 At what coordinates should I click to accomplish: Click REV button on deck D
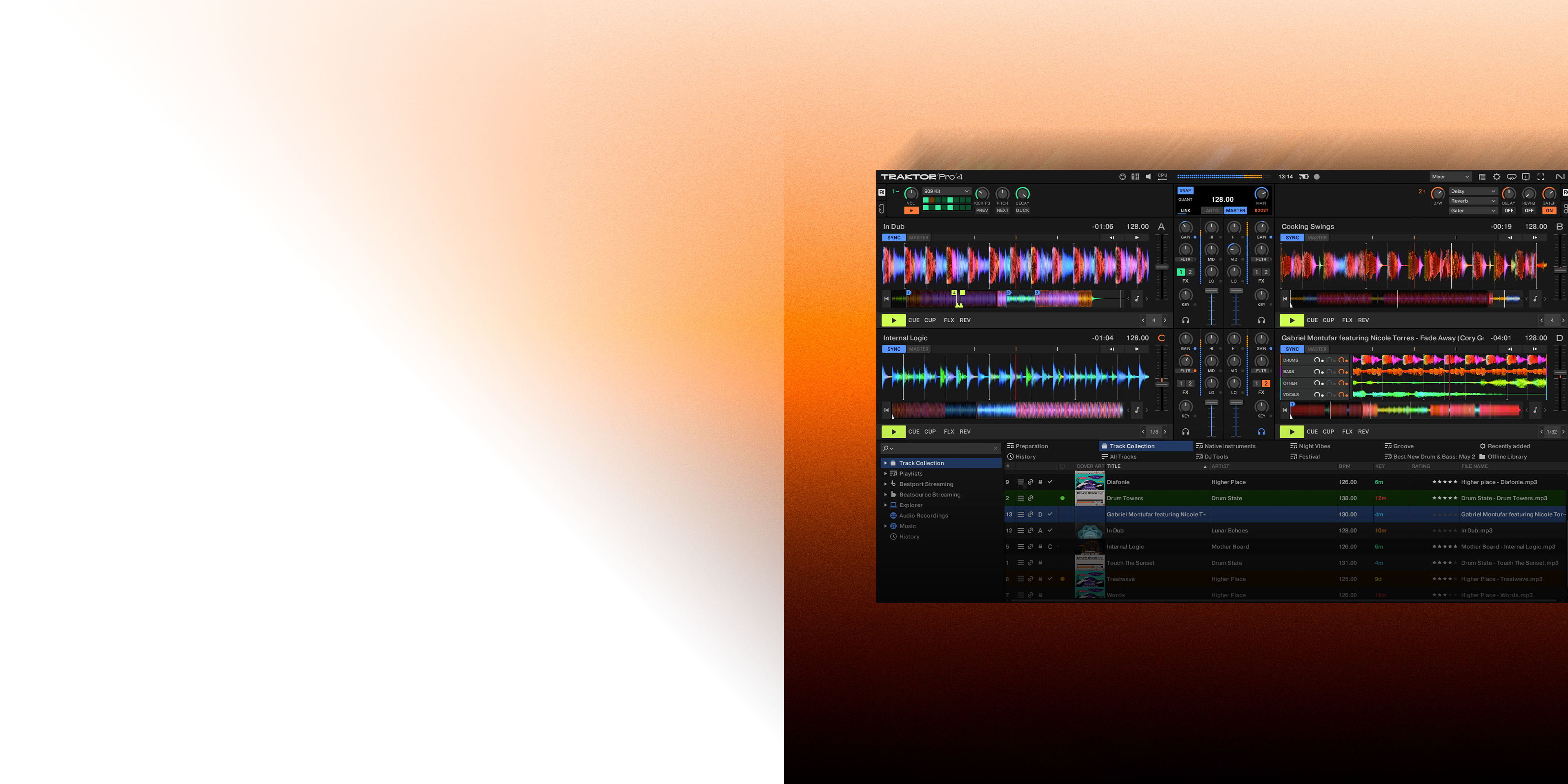tap(1363, 432)
